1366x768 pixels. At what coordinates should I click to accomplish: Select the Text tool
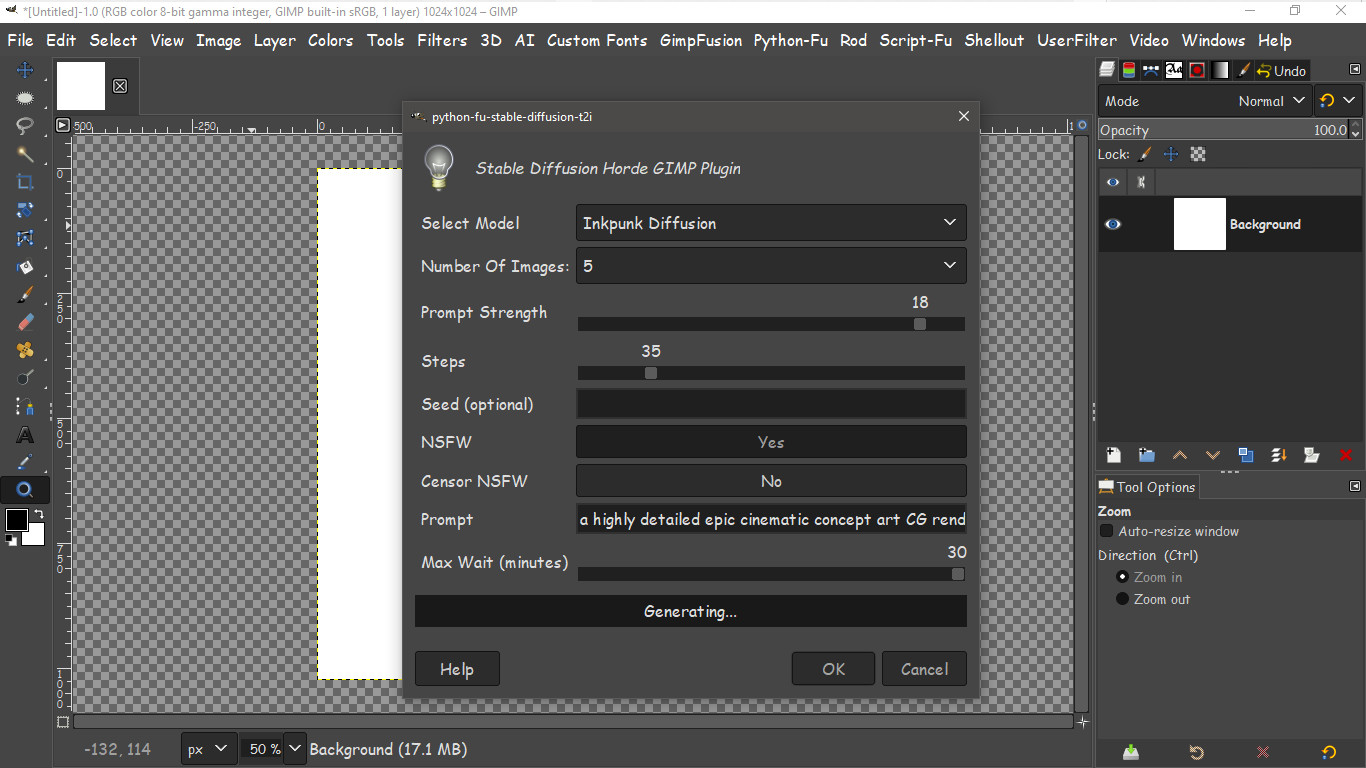coord(25,434)
